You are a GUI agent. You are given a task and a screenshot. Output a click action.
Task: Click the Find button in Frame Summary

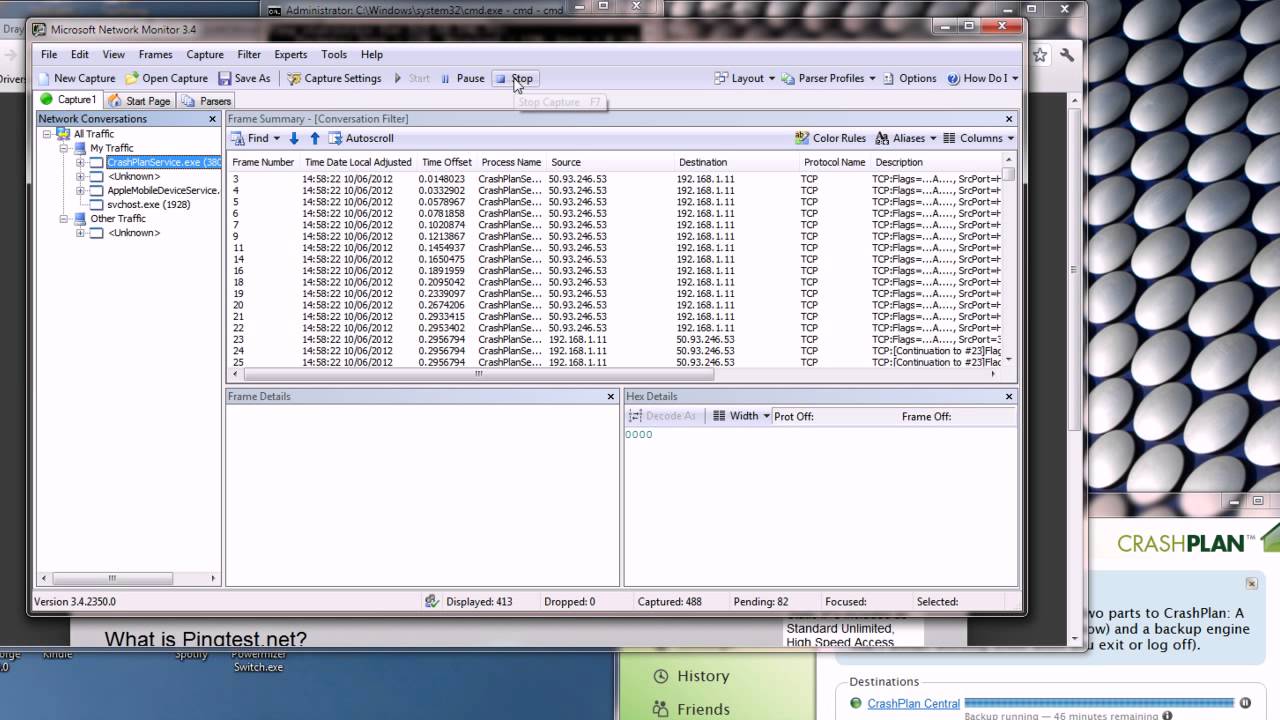[250, 138]
